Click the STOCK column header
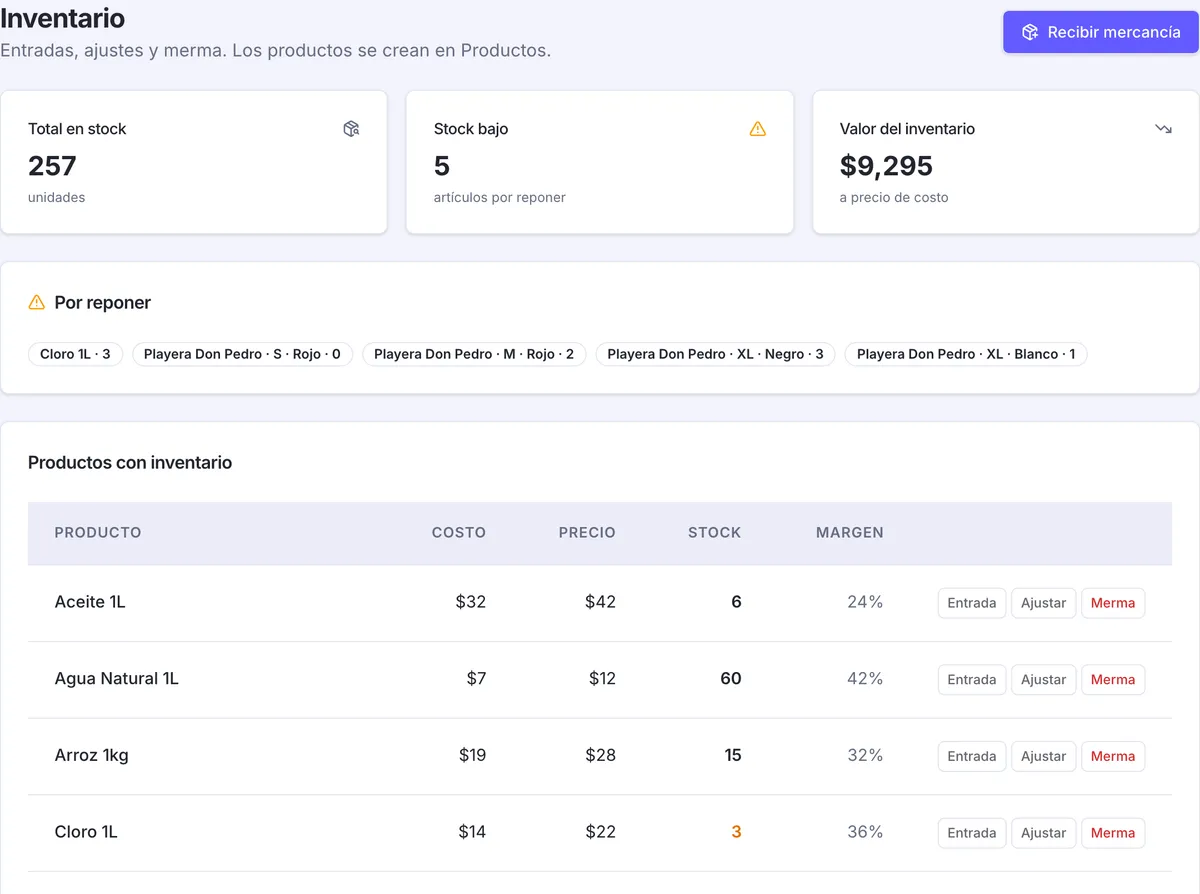Viewport: 1200px width, 894px height. pyautogui.click(x=715, y=533)
